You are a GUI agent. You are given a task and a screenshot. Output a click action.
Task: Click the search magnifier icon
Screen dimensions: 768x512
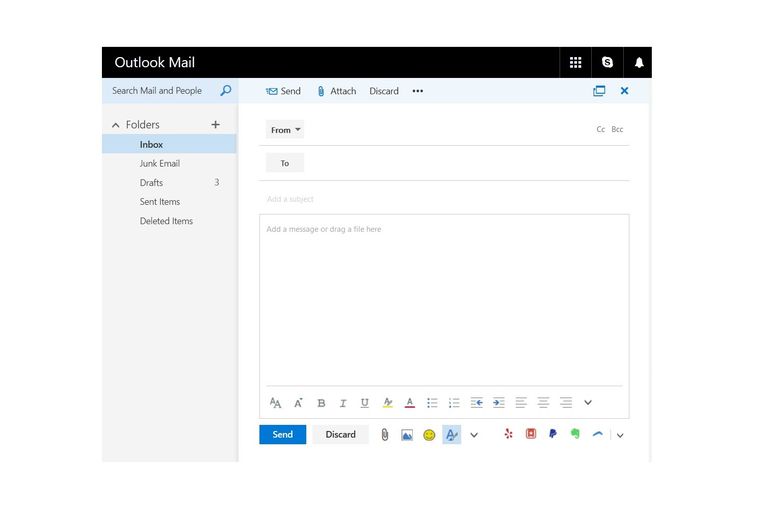(x=226, y=90)
